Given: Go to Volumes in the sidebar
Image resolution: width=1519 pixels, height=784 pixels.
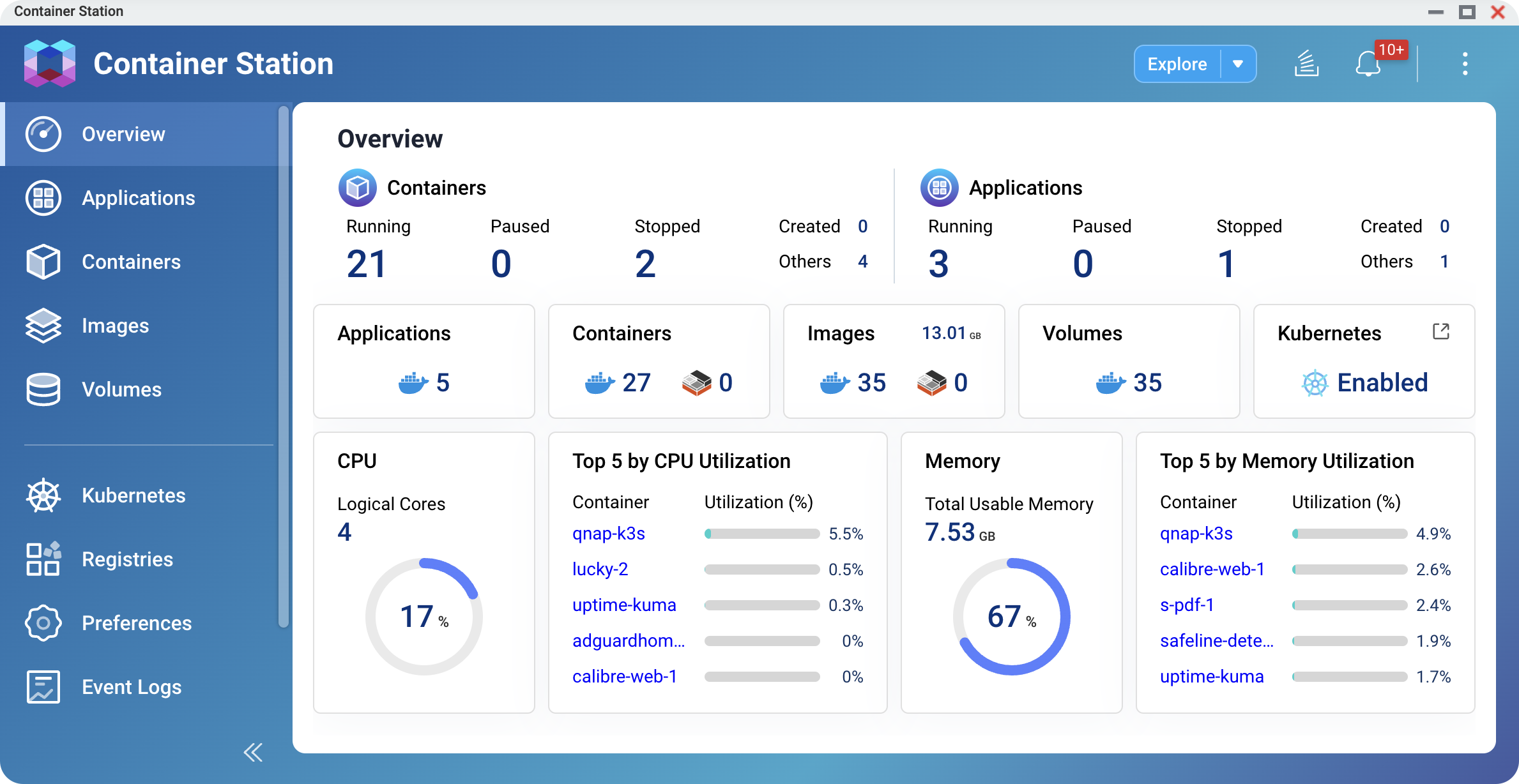Looking at the screenshot, I should click(141, 389).
